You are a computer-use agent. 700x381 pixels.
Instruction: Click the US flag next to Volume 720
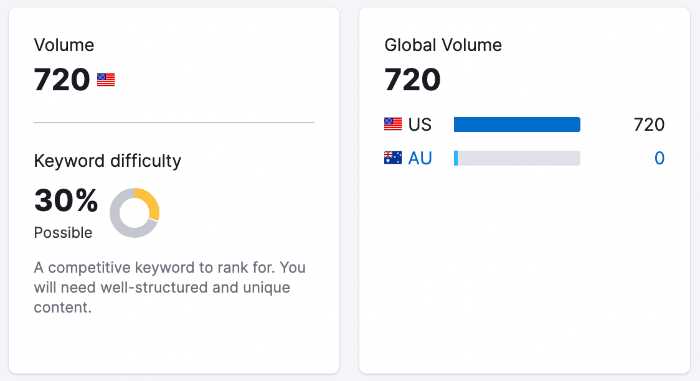click(106, 80)
